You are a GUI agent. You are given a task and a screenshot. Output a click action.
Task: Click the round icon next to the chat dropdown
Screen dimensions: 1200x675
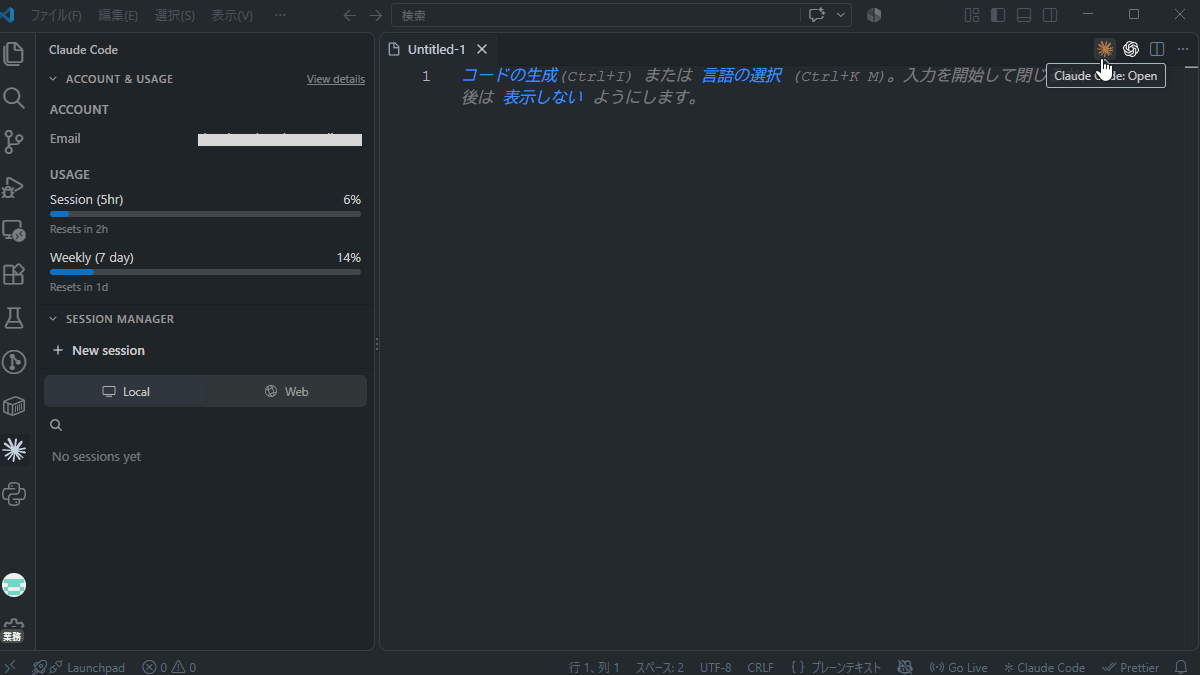tap(874, 15)
